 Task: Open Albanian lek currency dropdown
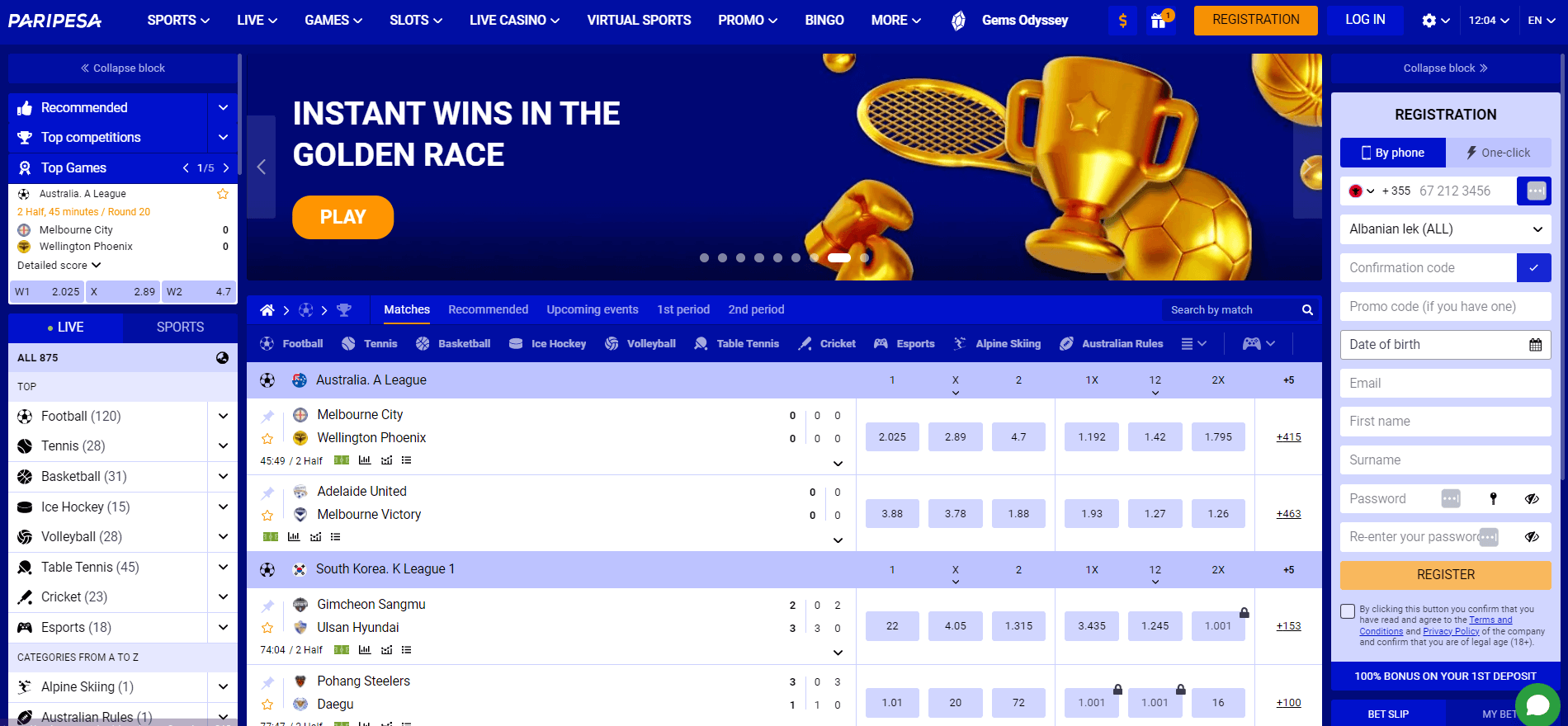coord(1445,229)
